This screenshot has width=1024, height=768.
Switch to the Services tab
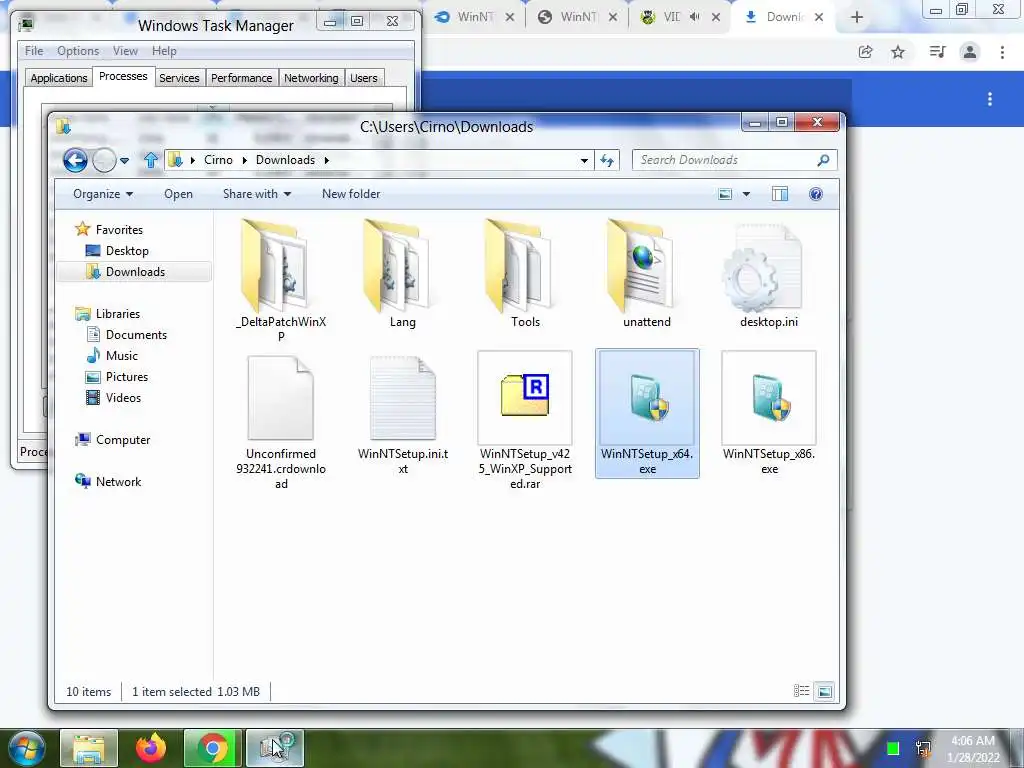(179, 78)
